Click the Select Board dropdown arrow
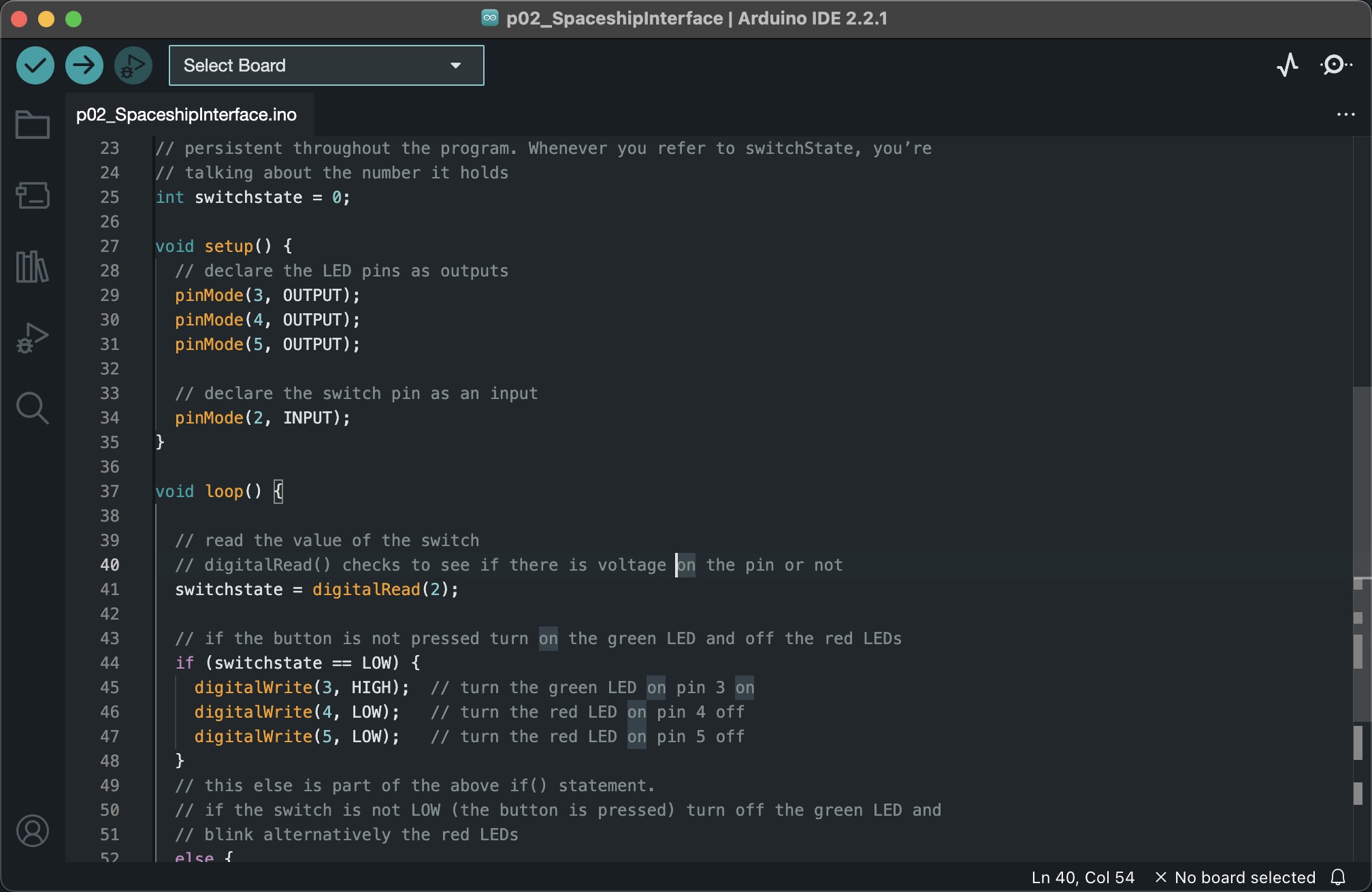 point(456,65)
